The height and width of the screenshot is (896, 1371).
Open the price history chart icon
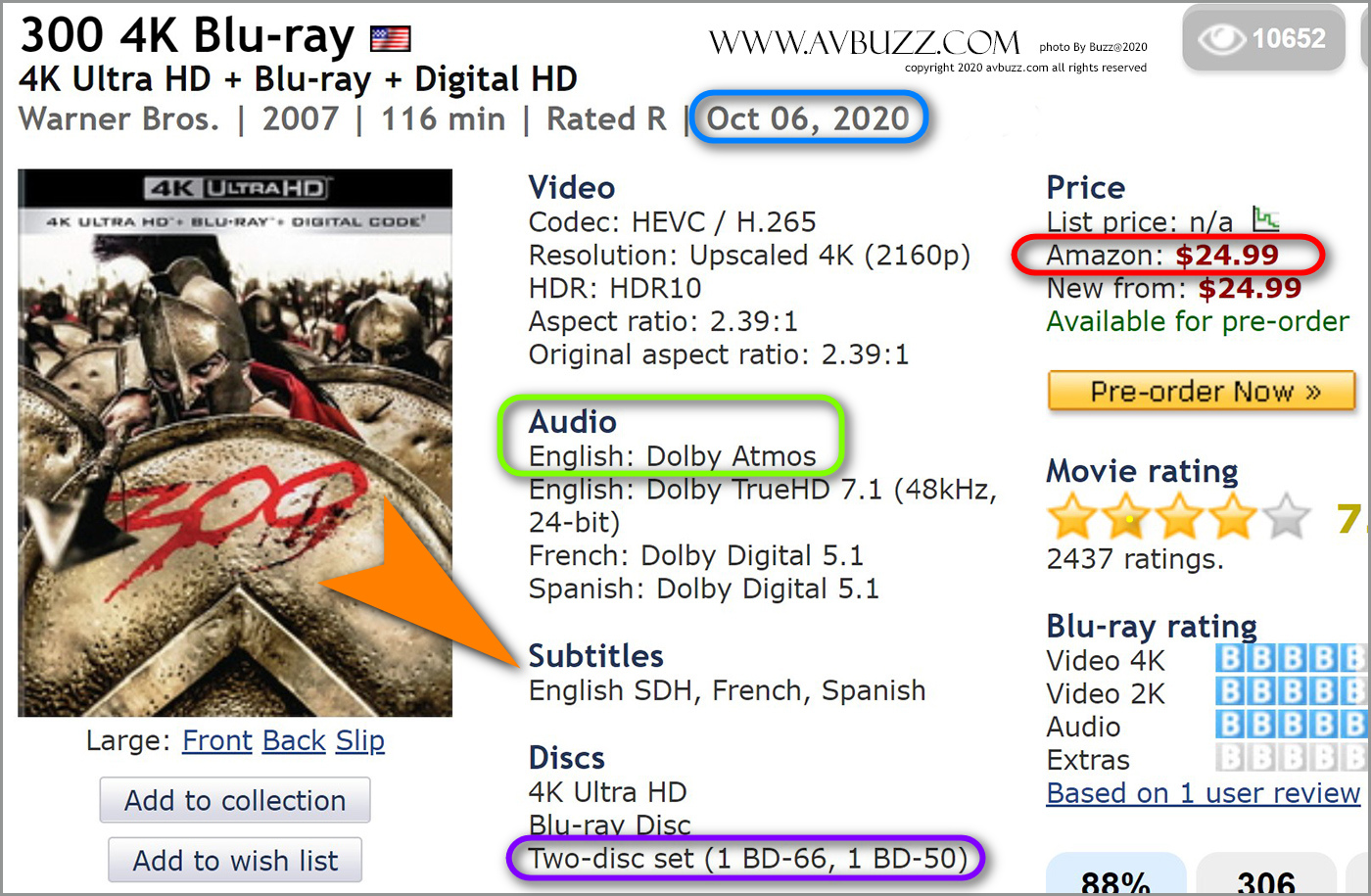click(1266, 218)
